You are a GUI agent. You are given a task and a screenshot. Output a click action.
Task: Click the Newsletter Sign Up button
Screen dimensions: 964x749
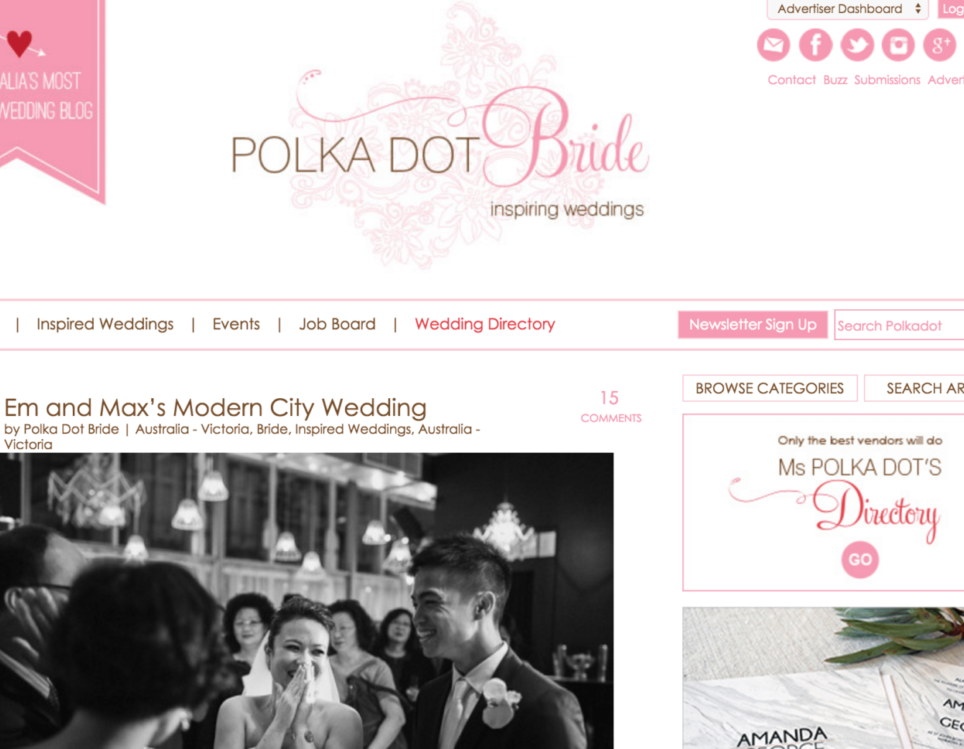tap(753, 325)
